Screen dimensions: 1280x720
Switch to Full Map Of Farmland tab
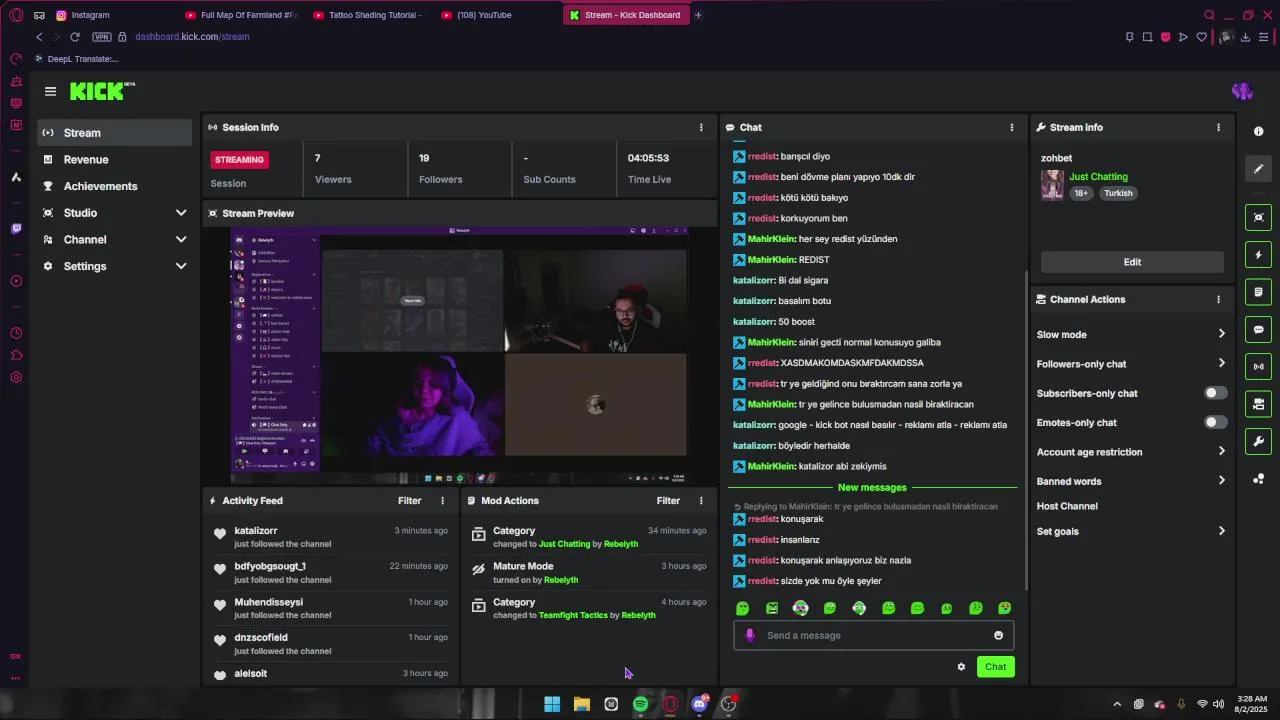[x=240, y=15]
